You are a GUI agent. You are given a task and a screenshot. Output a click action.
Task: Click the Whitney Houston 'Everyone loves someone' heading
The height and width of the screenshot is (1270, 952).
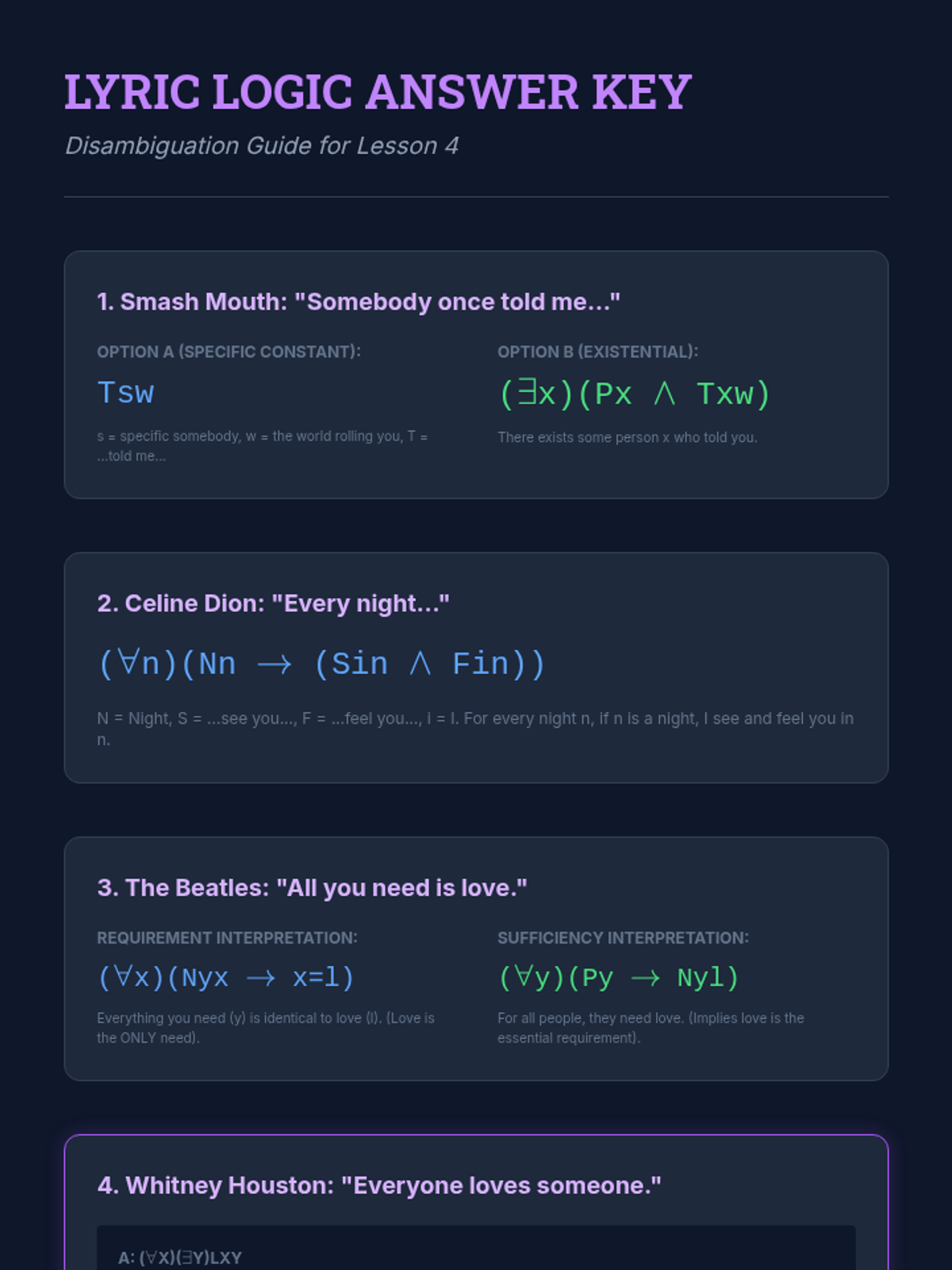(x=379, y=1185)
